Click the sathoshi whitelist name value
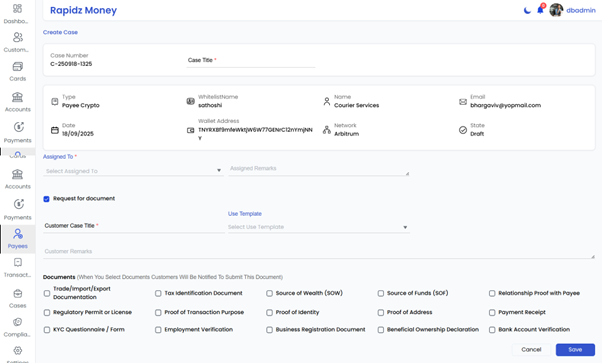 [x=210, y=105]
